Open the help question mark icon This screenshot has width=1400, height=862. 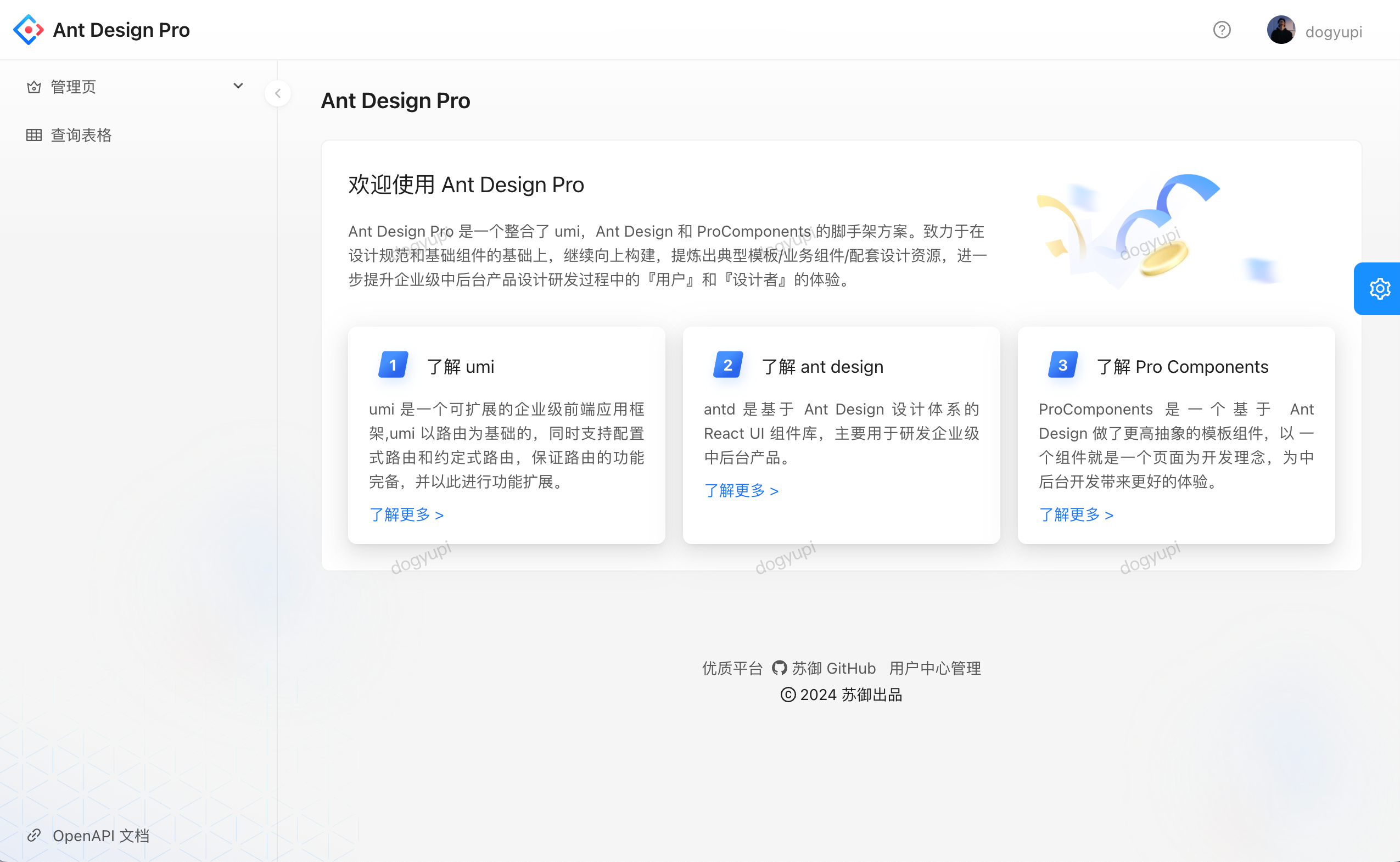[1222, 30]
